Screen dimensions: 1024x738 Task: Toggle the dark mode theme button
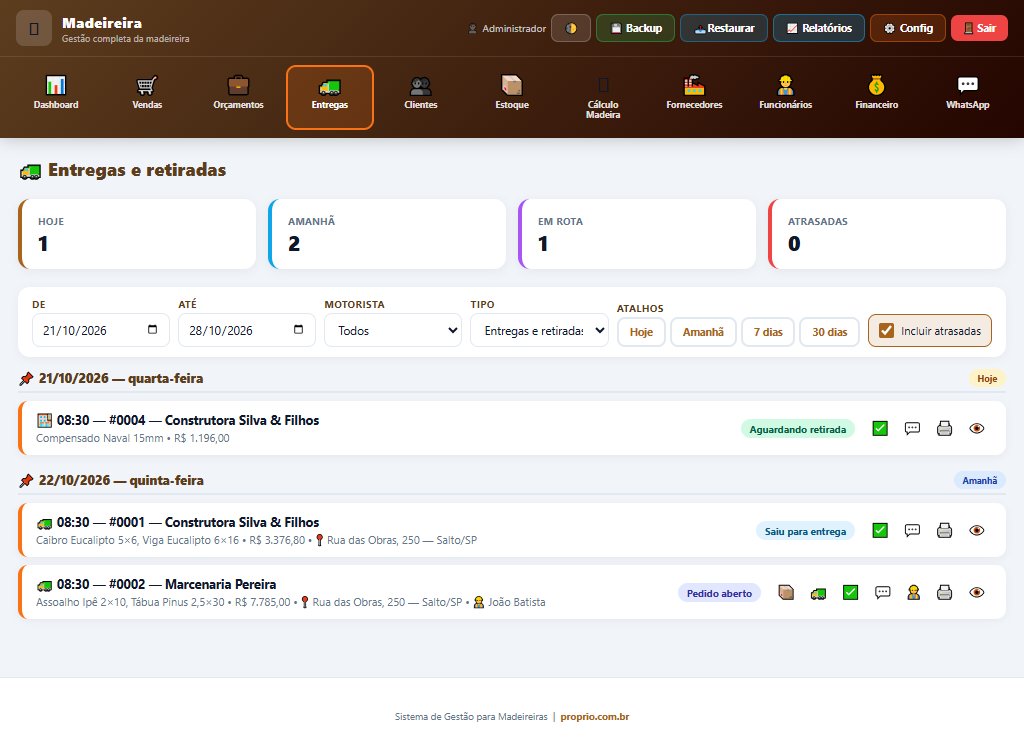(571, 28)
